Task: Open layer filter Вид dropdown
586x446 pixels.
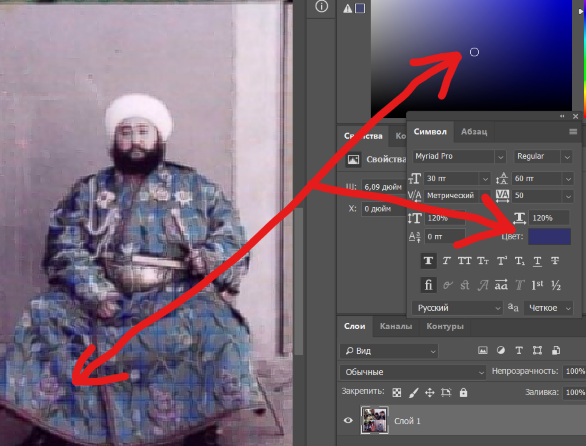Action: click(x=389, y=351)
